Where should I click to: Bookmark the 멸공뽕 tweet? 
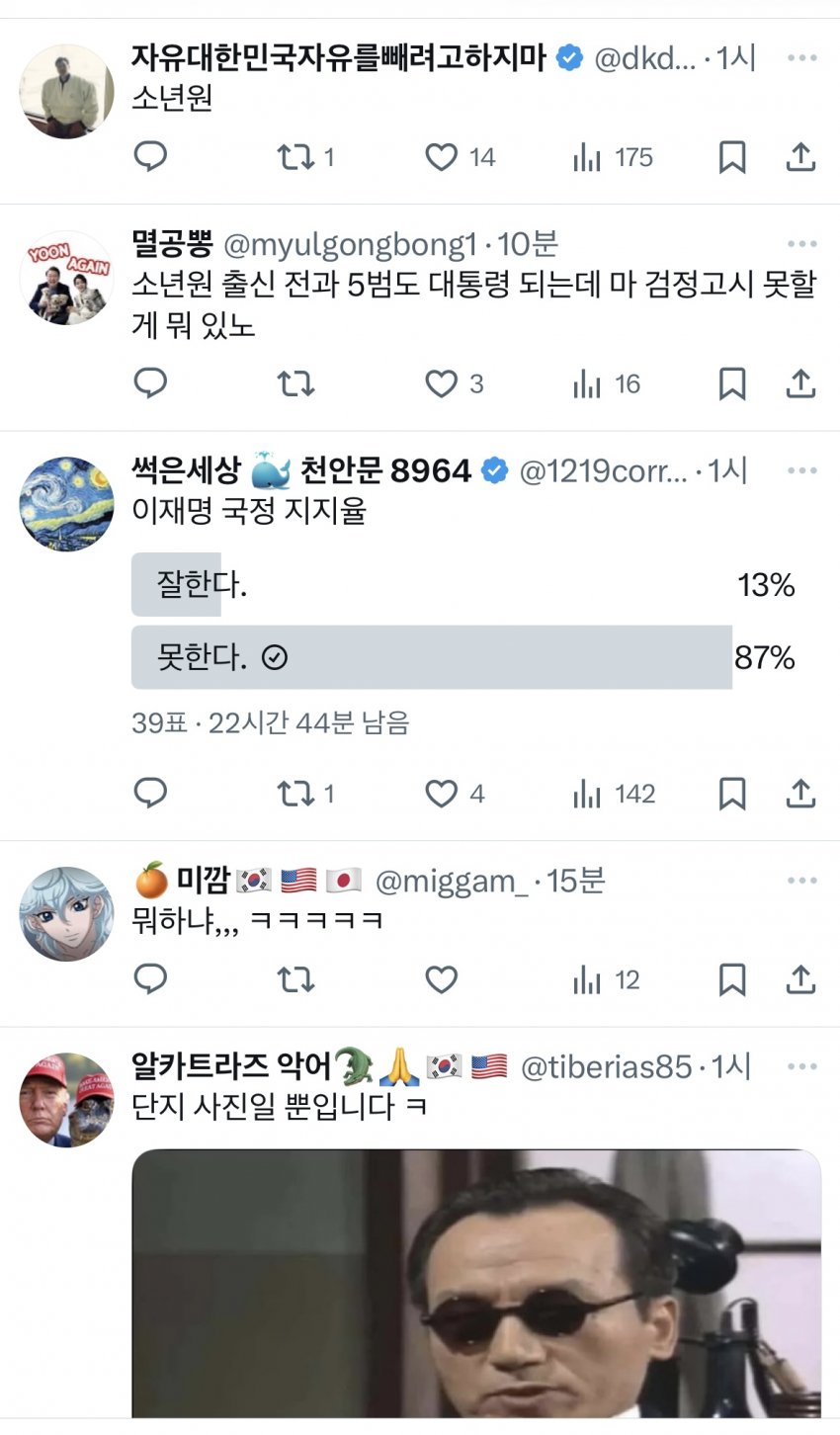click(x=731, y=383)
